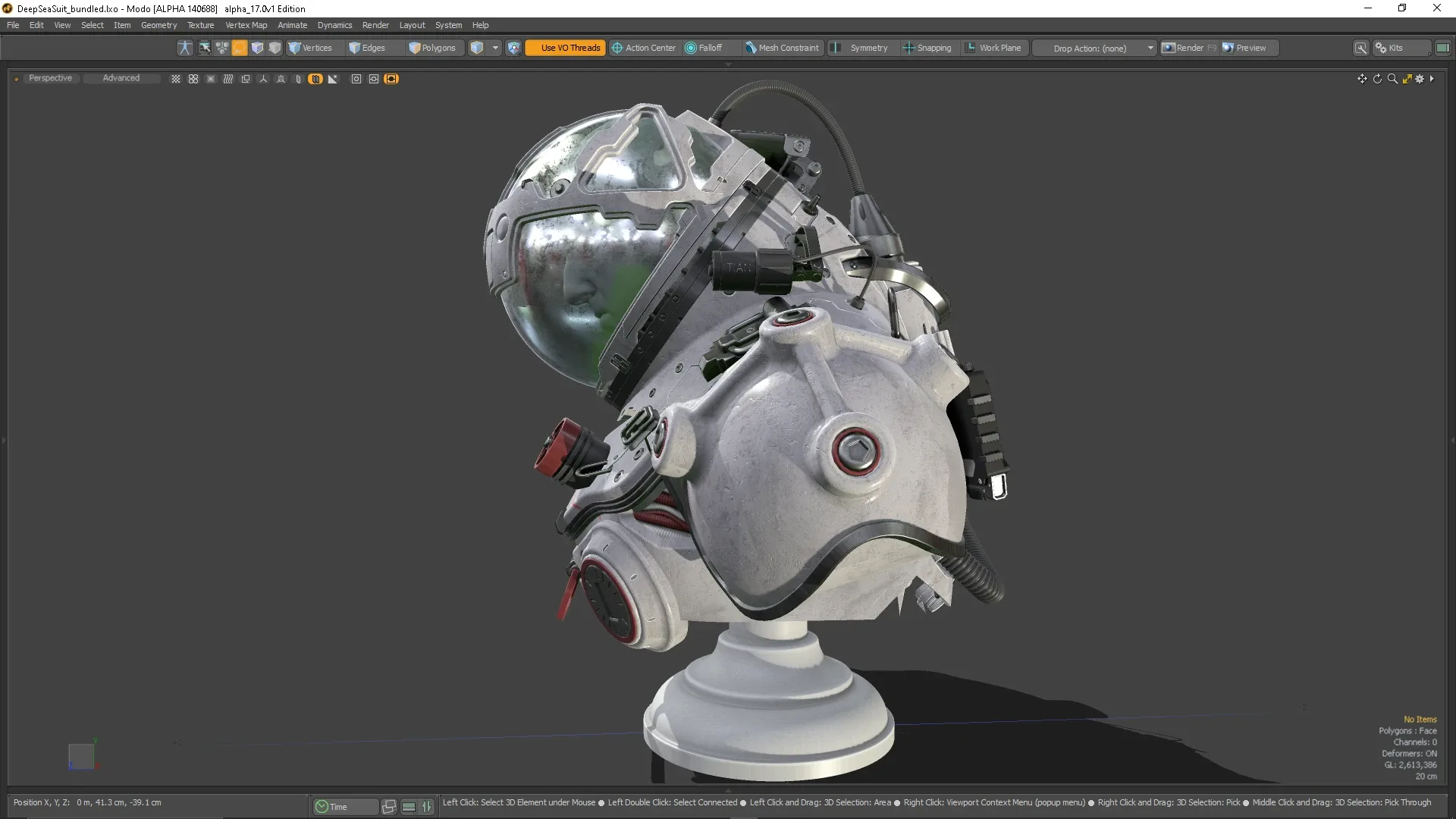Open the File menu
This screenshot has height=819, width=1456.
click(x=13, y=25)
